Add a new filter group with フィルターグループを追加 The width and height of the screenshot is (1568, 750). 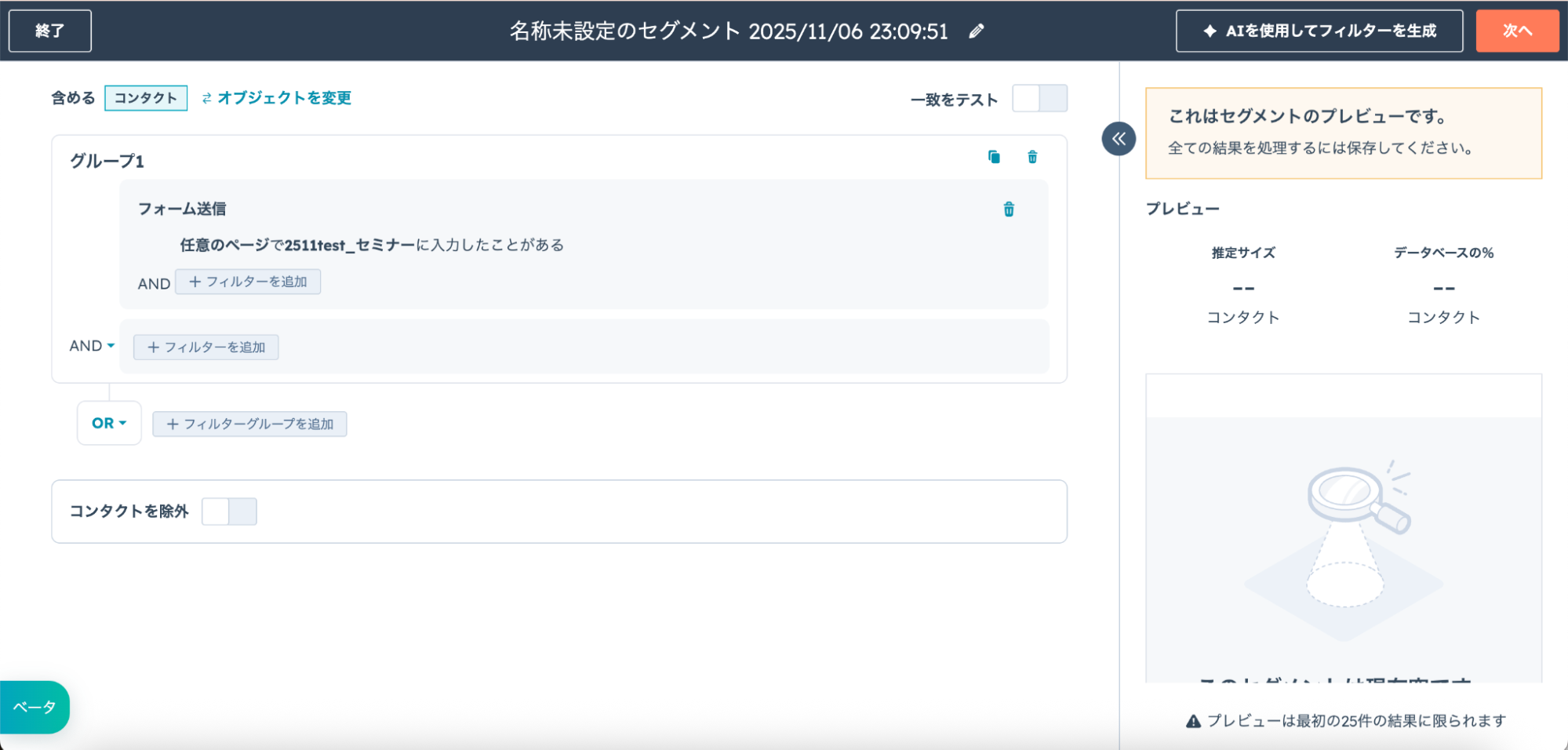click(x=249, y=424)
